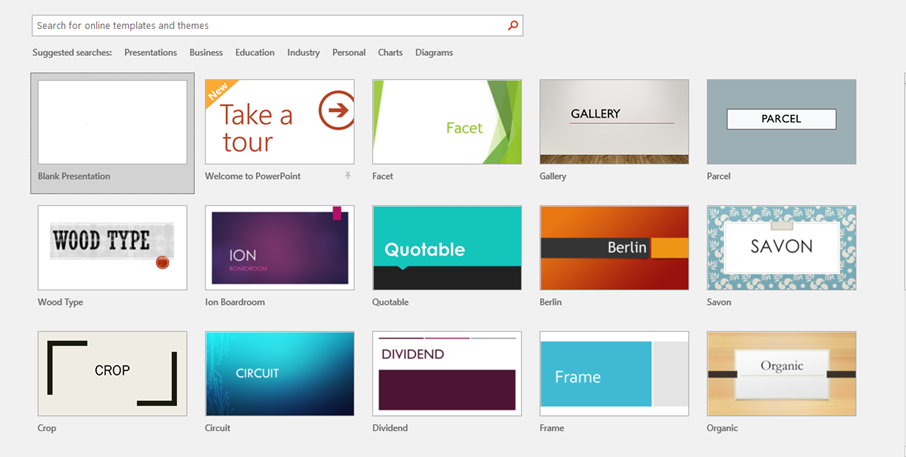The width and height of the screenshot is (906, 457).
Task: Search suggested category Business
Action: click(206, 53)
